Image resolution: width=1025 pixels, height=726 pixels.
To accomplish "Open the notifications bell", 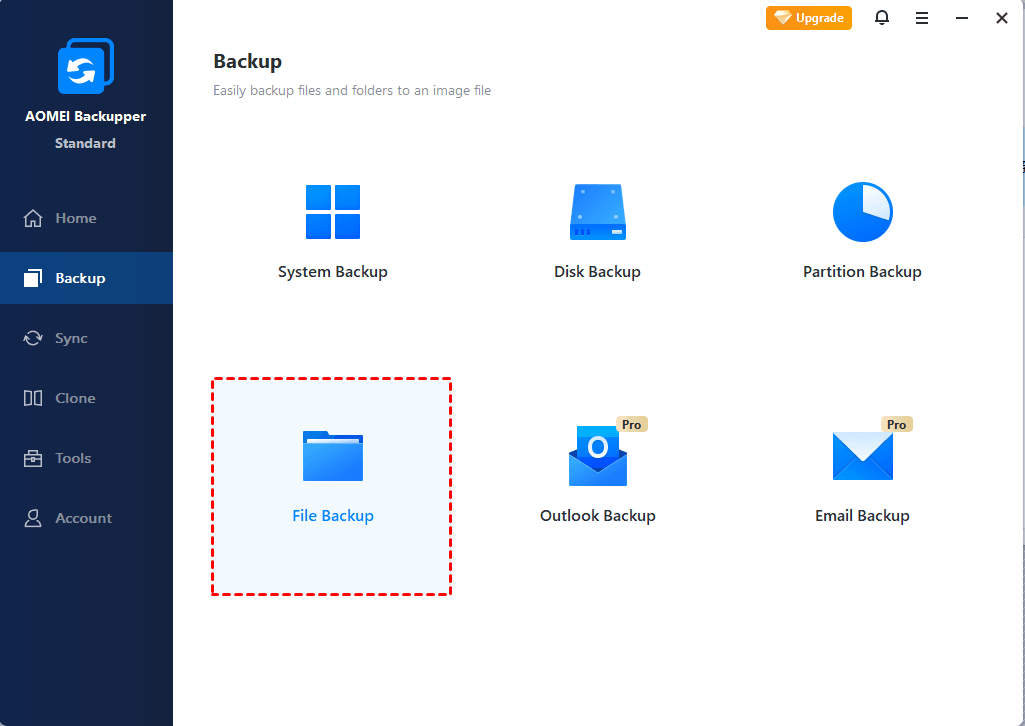I will point(882,18).
